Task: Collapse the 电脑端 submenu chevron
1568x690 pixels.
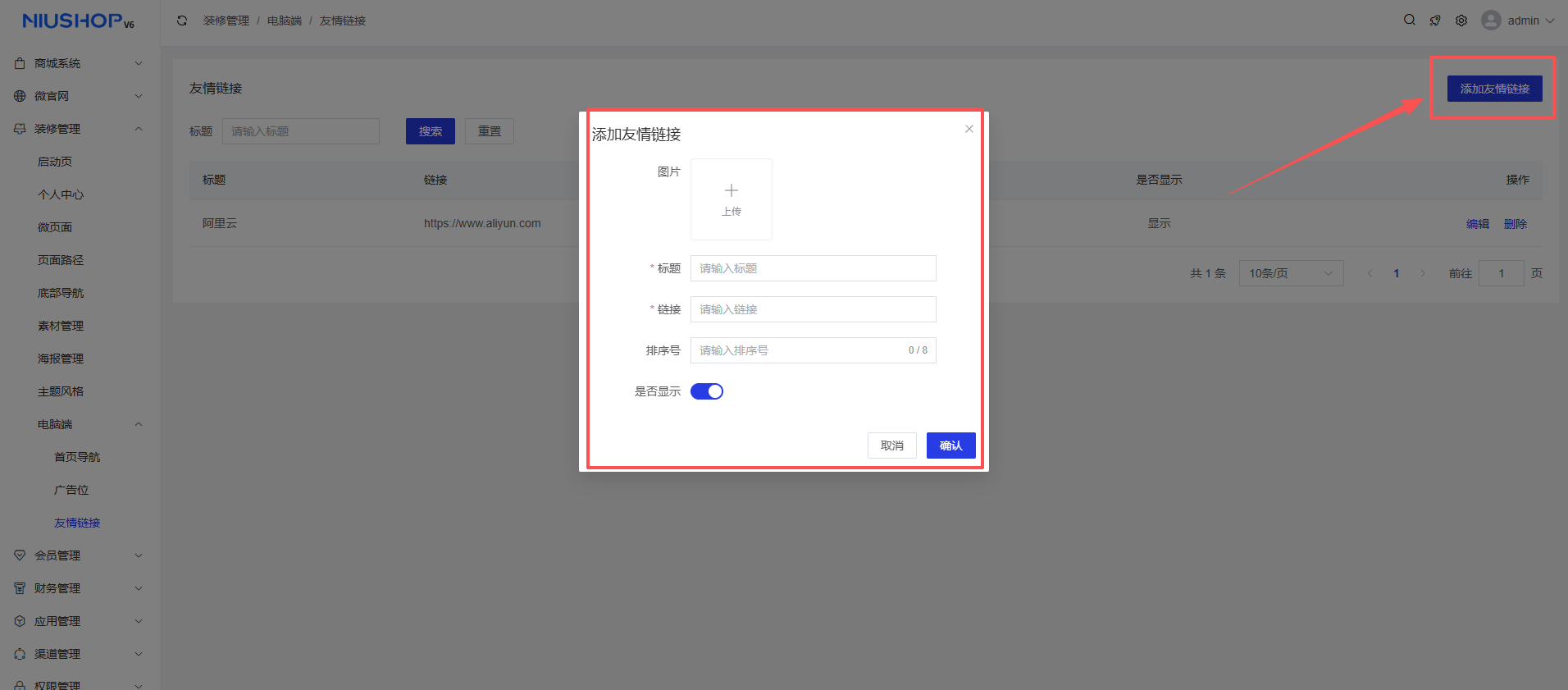Action: 139,424
